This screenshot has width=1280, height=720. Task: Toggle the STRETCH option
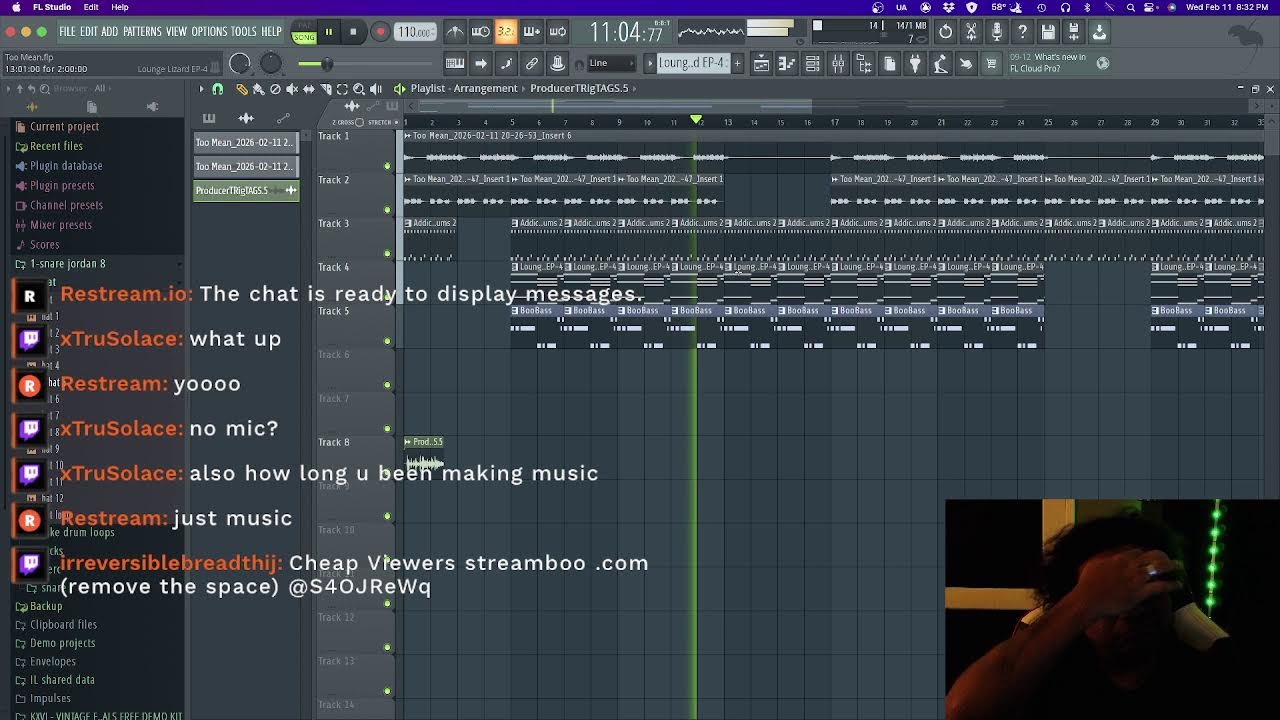point(383,122)
